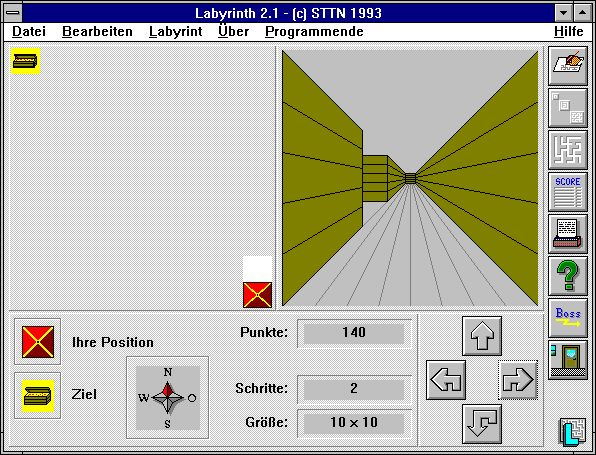Select the labyrinth size chooser icon

567,108
